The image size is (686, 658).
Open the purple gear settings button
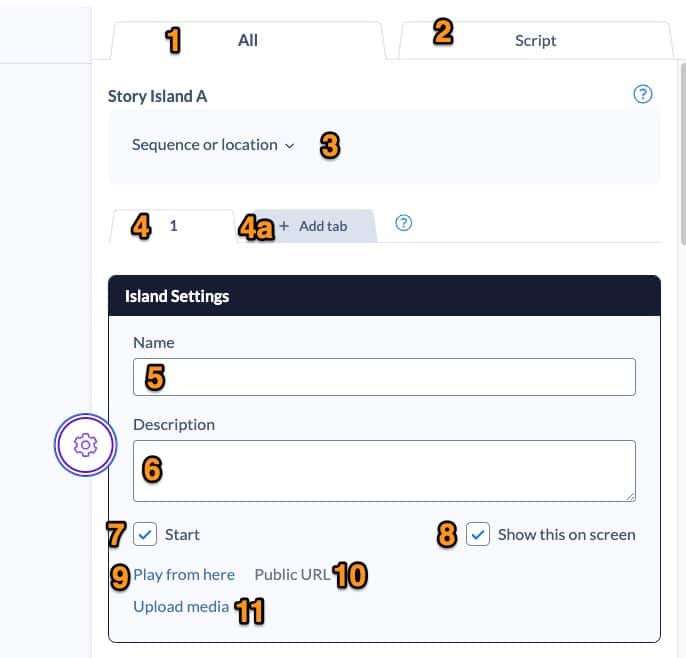coord(86,444)
